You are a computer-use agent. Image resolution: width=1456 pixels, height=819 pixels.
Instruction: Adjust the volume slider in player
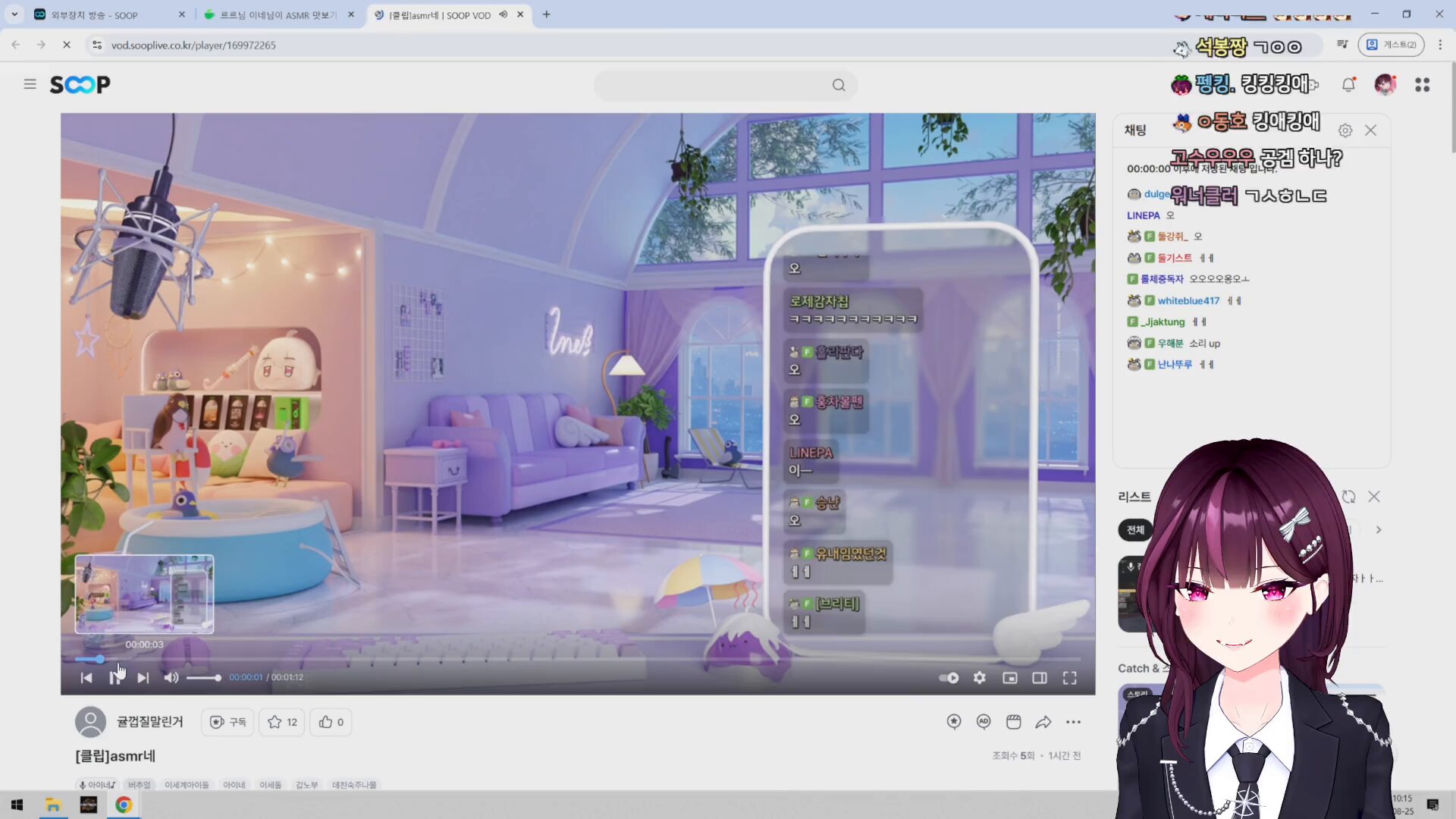coord(204,678)
